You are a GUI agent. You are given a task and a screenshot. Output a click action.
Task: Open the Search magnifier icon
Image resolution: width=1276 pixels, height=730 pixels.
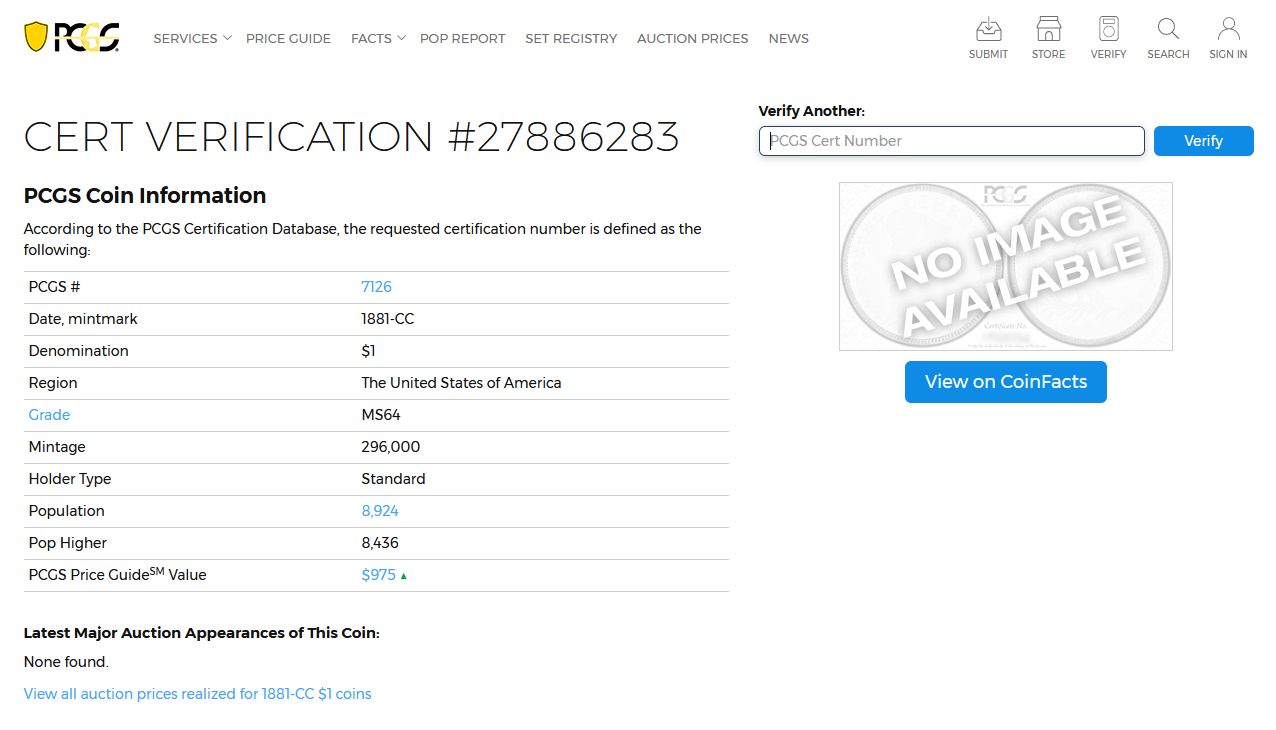(1168, 30)
